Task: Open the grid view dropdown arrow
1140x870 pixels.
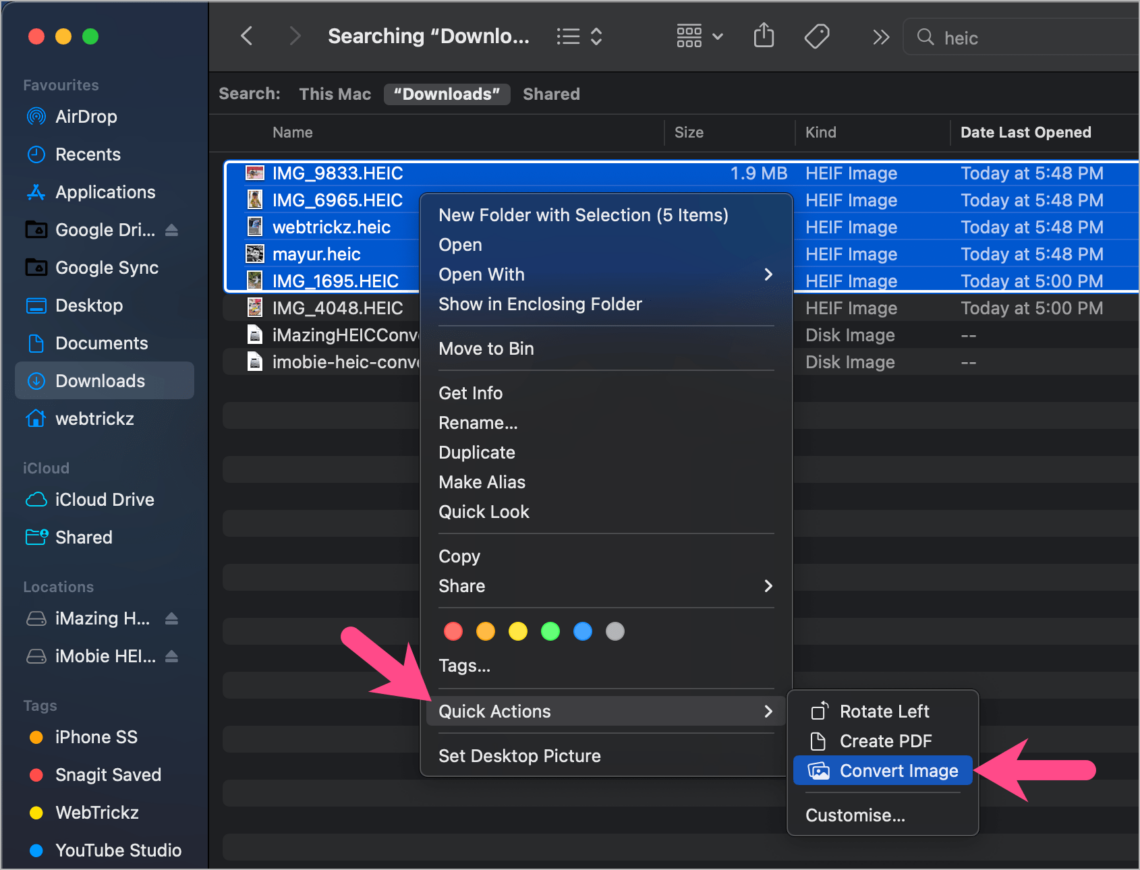Action: 716,36
